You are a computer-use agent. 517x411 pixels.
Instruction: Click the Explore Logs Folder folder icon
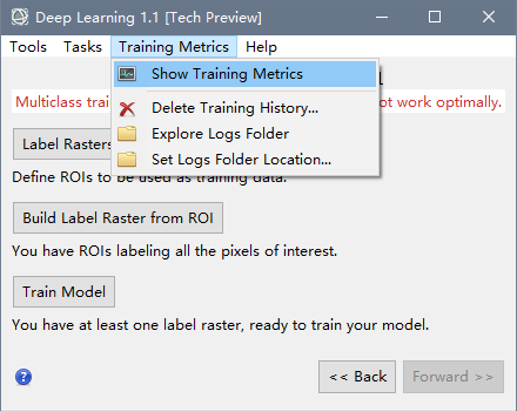[127, 134]
